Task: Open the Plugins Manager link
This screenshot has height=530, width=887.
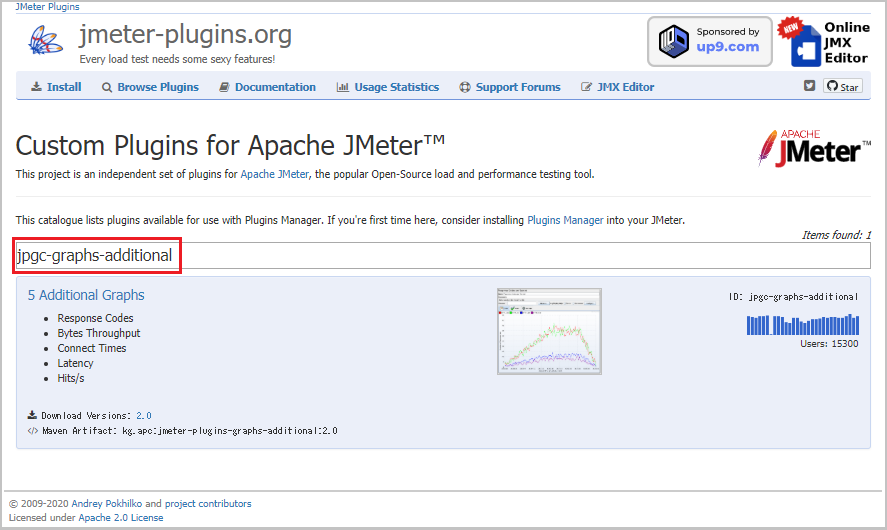Action: (x=565, y=220)
